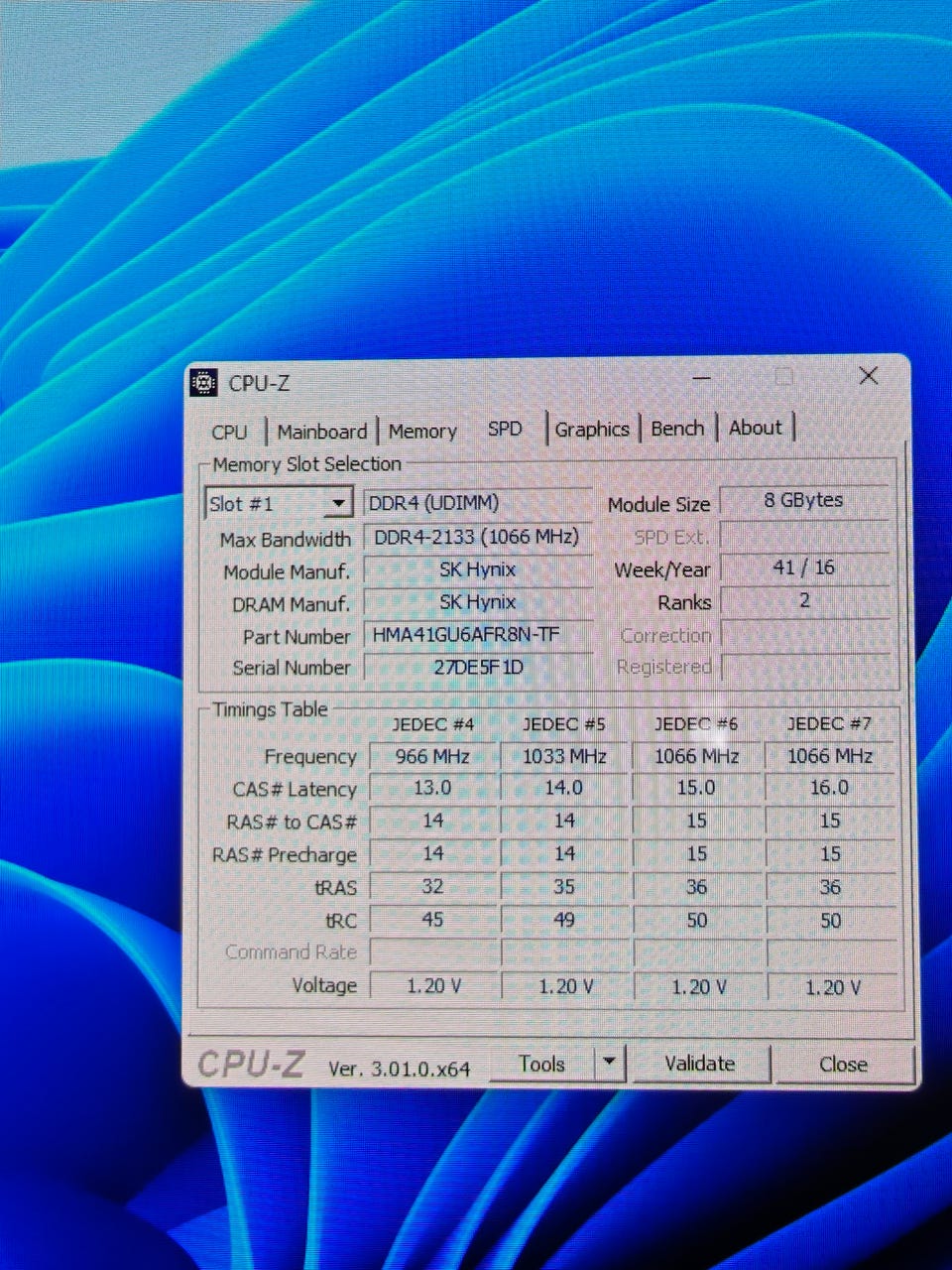The image size is (952, 1270).
Task: Click the serial number 27DE5F1D value
Action: tap(478, 667)
